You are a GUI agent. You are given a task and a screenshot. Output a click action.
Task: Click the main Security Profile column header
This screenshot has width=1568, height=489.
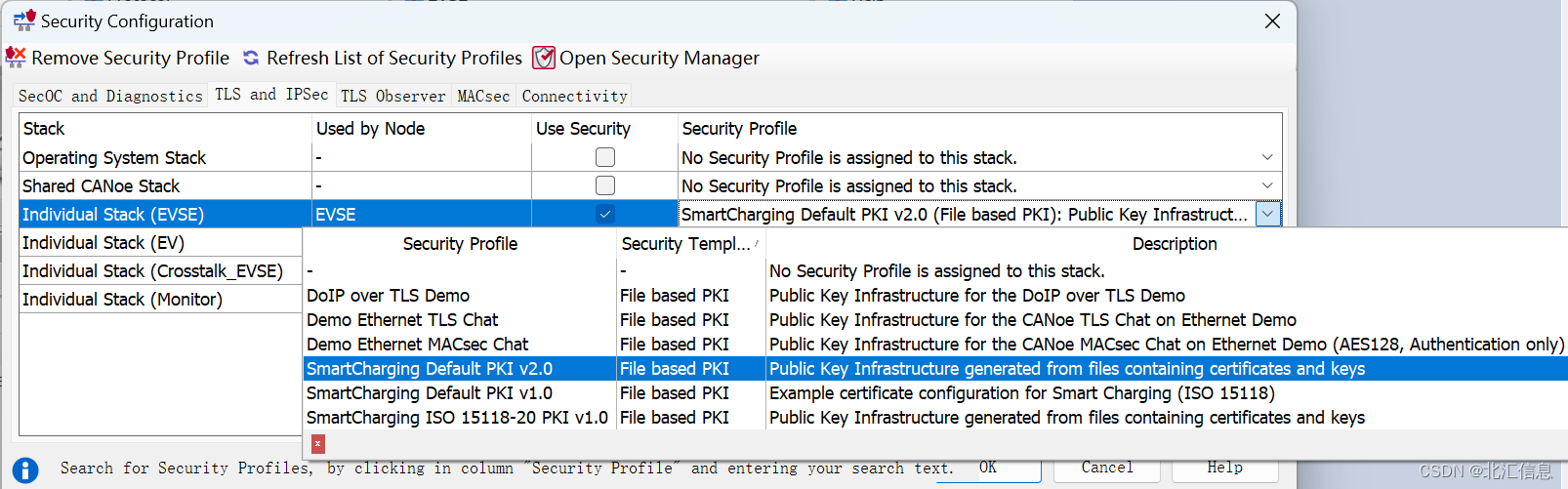coord(979,128)
